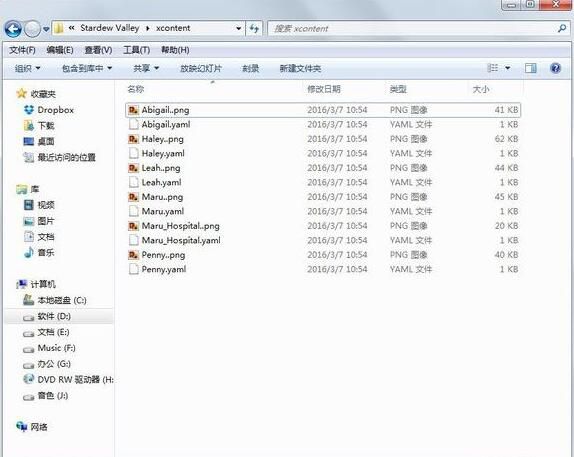Select 库 in the navigation pane
Viewport: 574px width, 457px height.
[x=34, y=189]
